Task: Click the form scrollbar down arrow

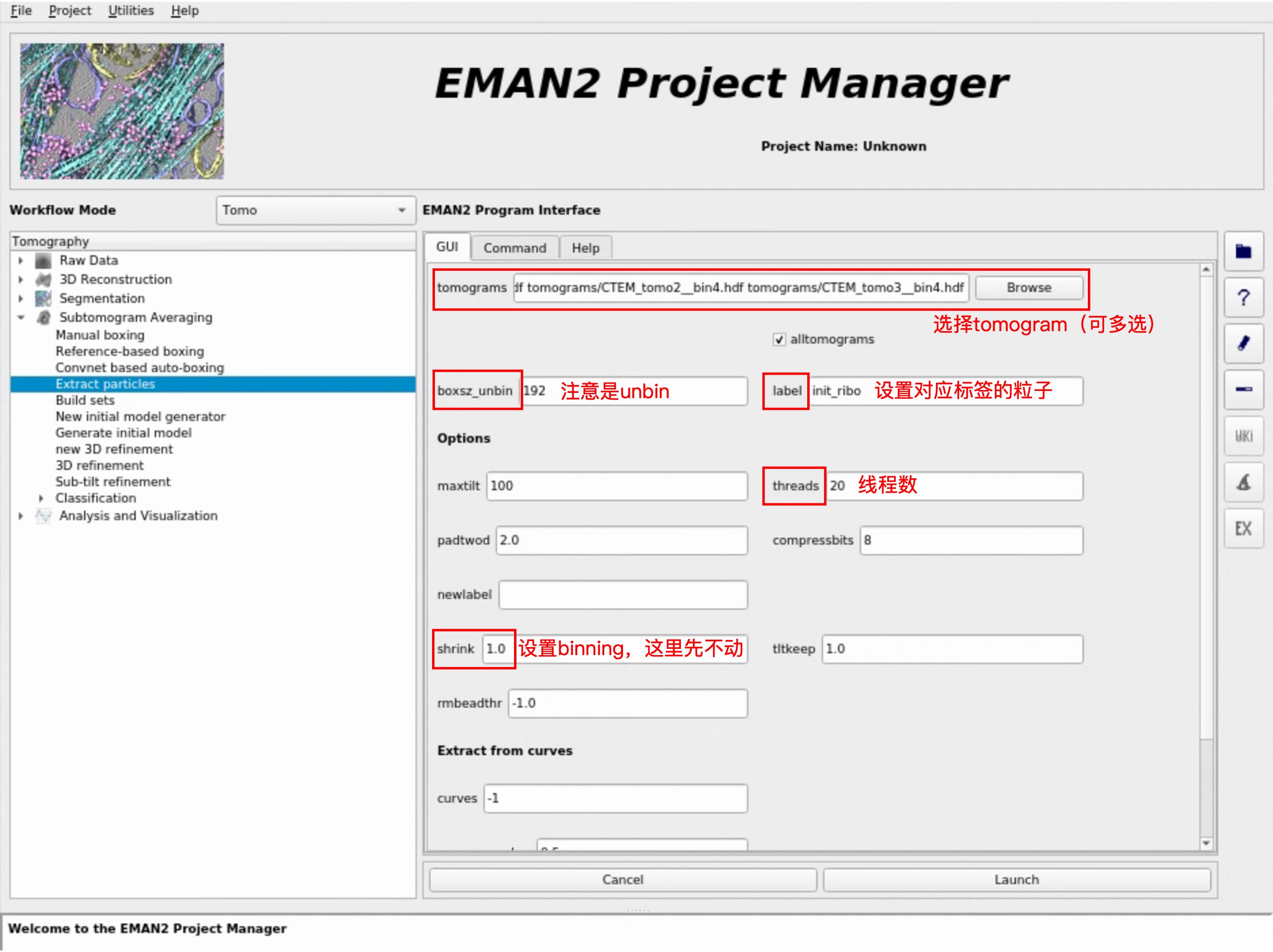Action: point(1205,843)
